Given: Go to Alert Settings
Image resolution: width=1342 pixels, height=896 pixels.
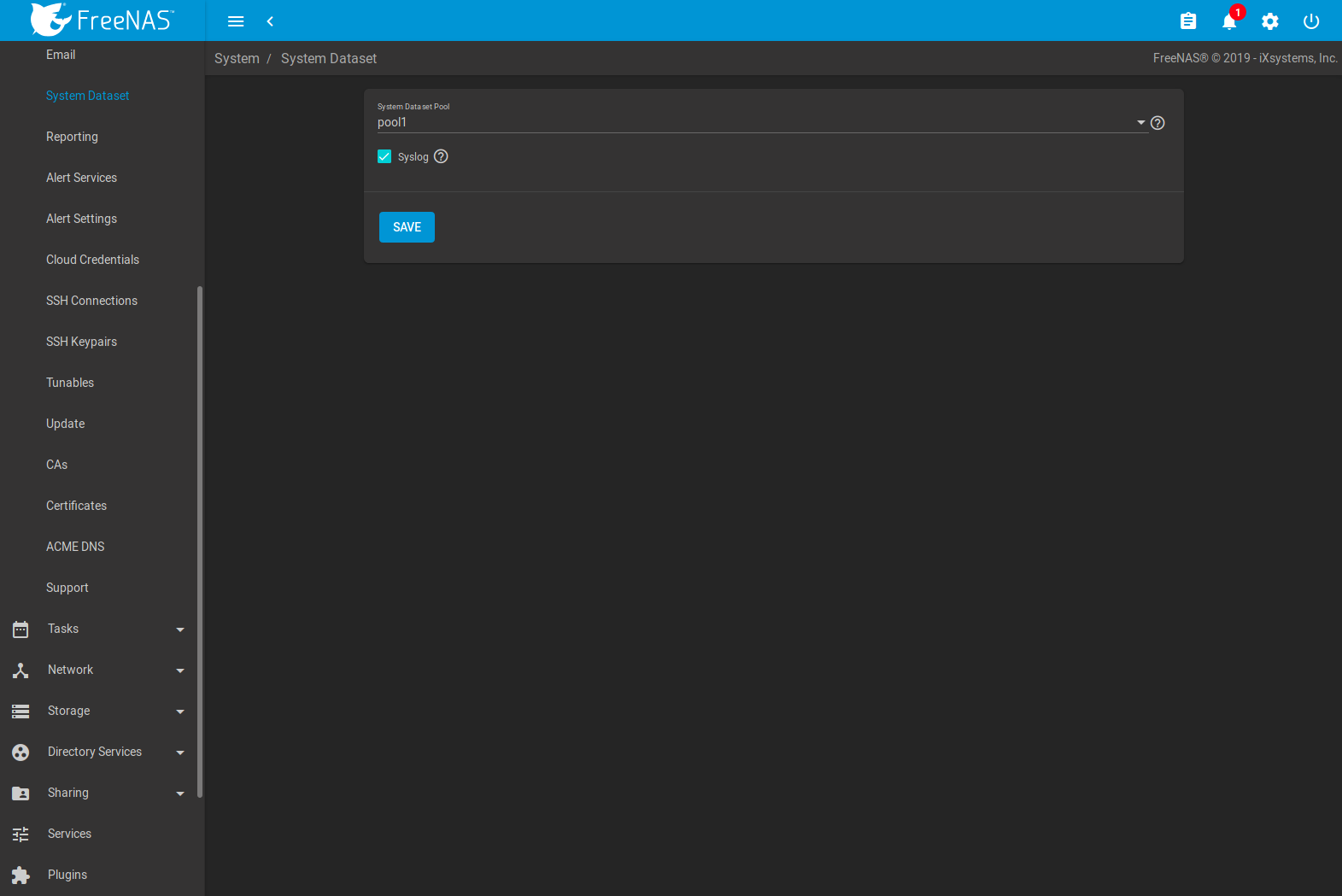Looking at the screenshot, I should (x=81, y=219).
